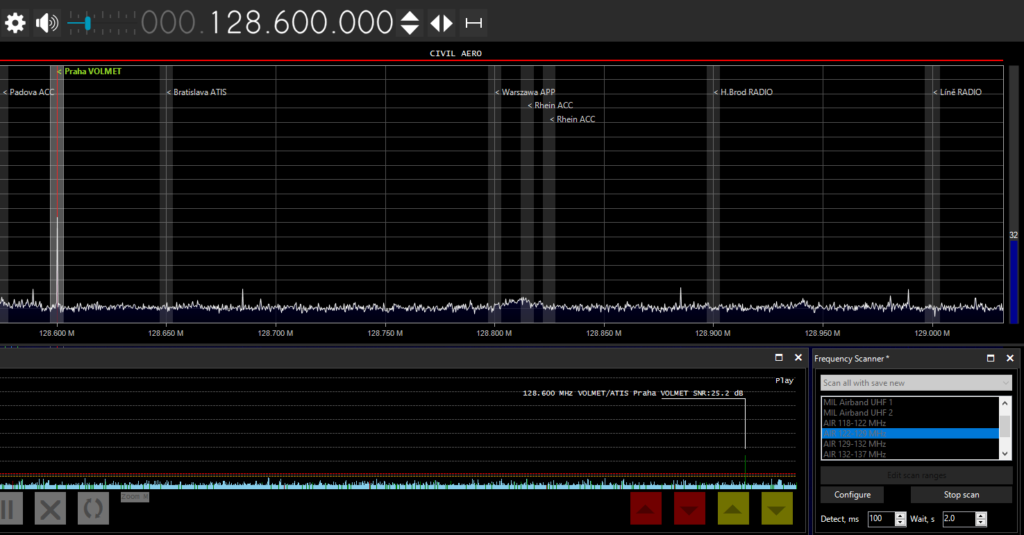Click the left/right center-tuning arrows icon
Image resolution: width=1024 pixels, height=535 pixels.
tap(441, 24)
